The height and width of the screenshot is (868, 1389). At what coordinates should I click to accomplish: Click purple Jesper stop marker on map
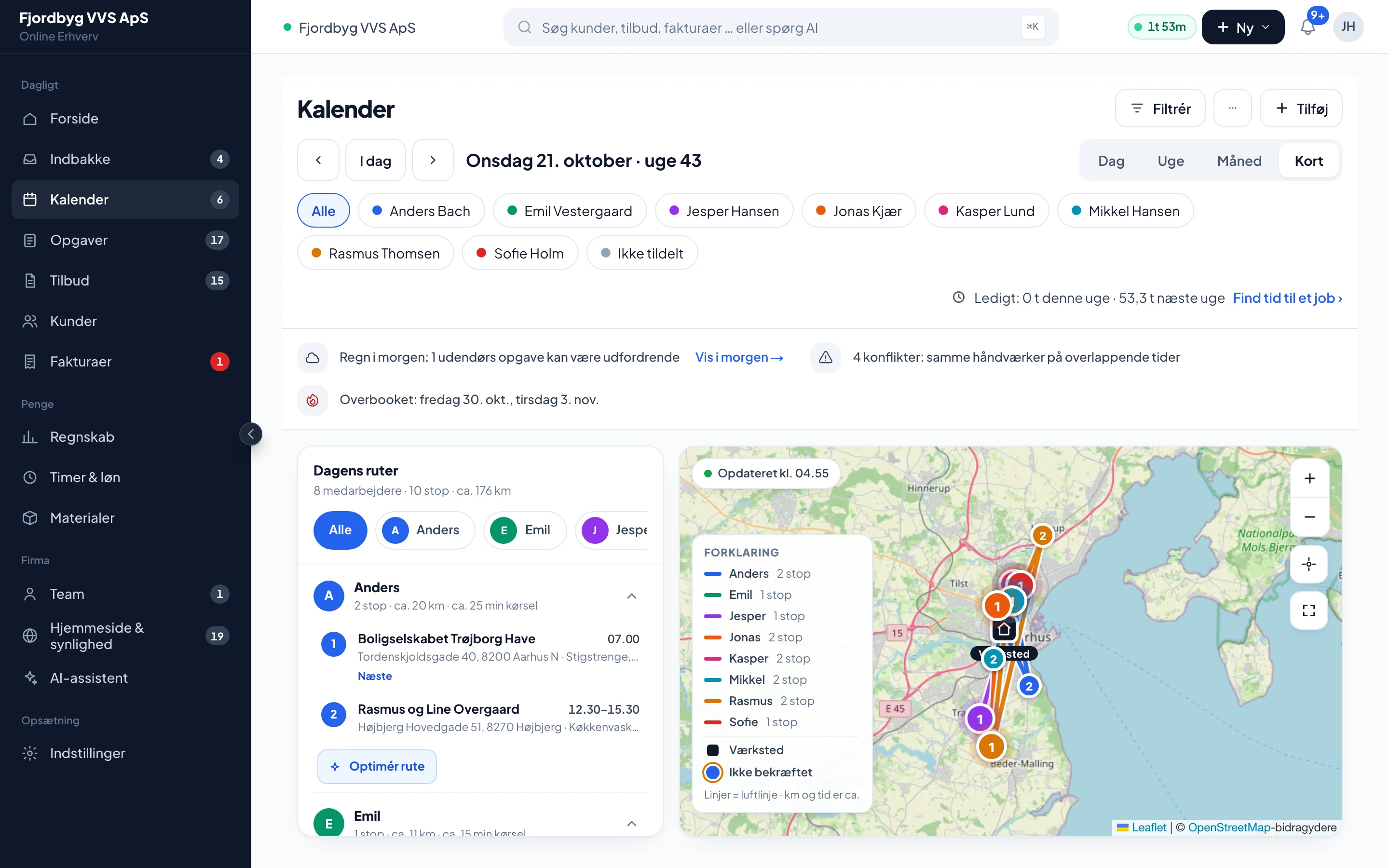click(980, 719)
